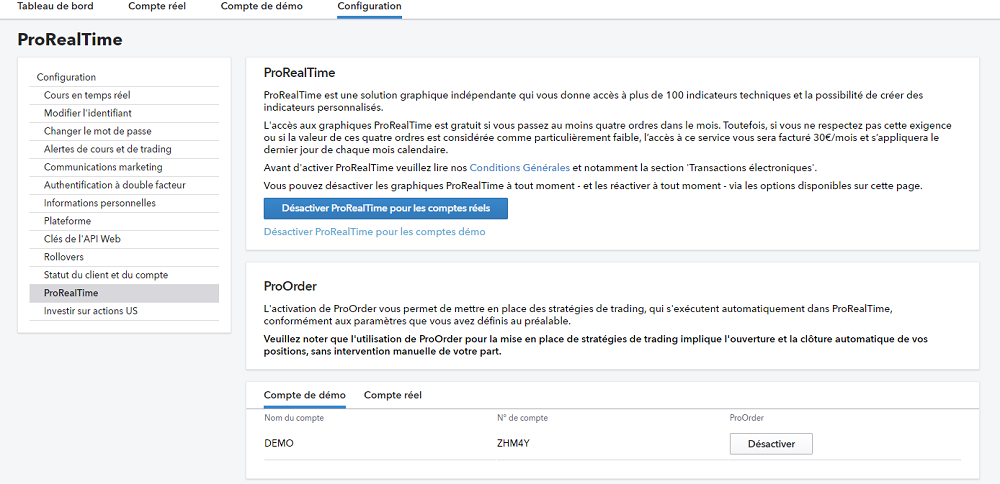
Task: Open Authentification à double facteur
Action: [x=115, y=185]
